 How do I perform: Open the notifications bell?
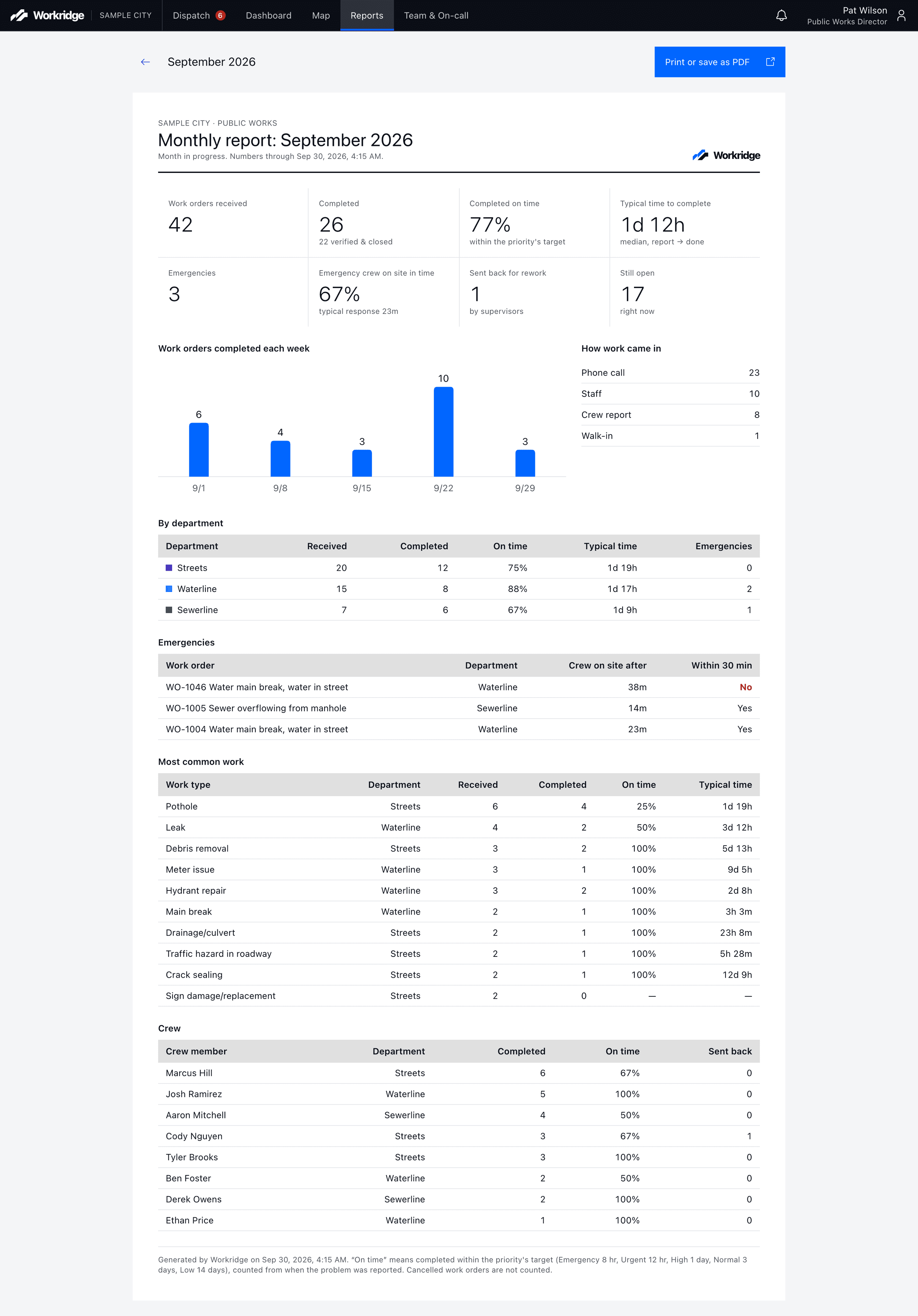tap(781, 15)
